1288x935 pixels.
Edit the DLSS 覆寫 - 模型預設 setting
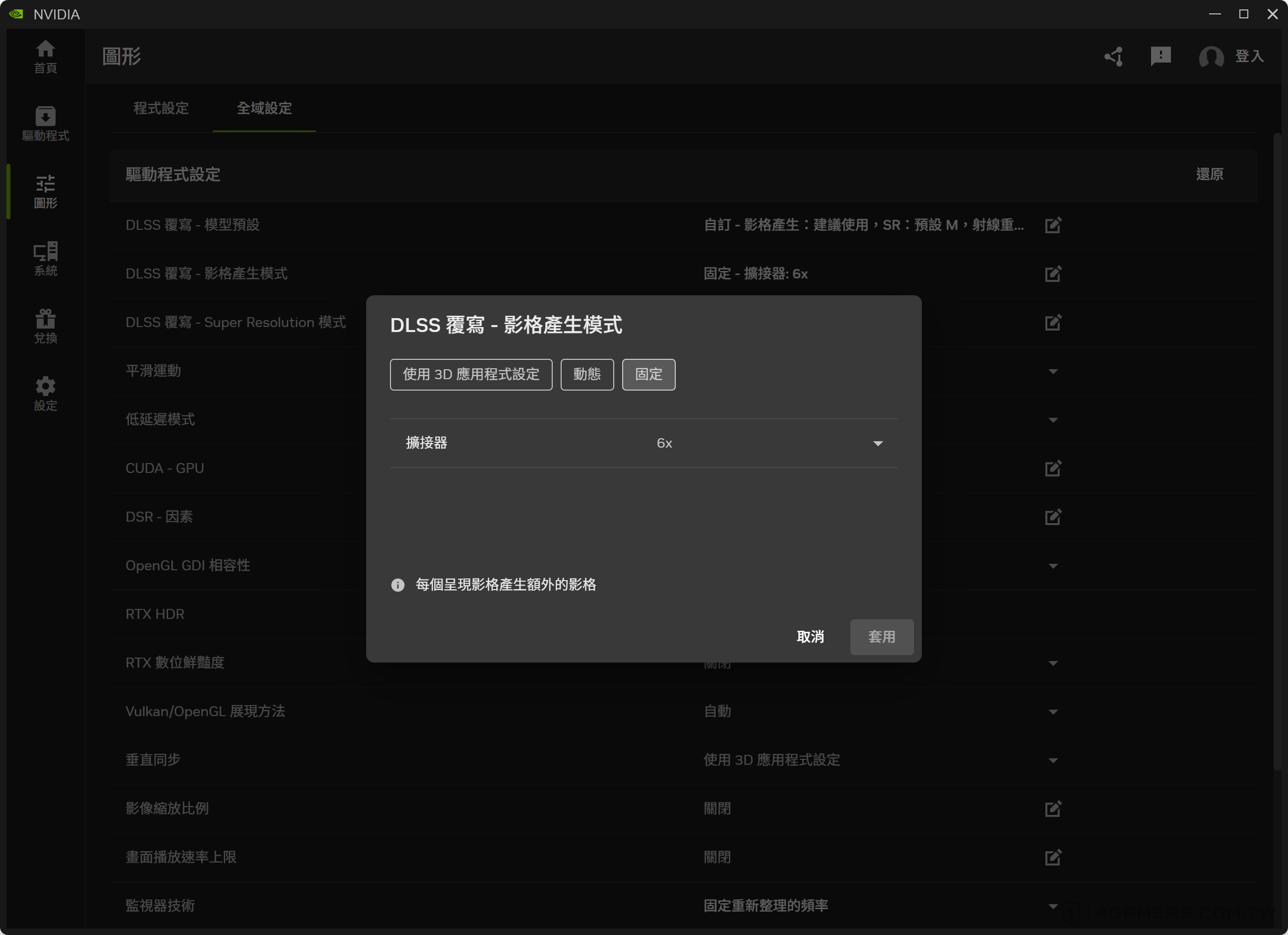tap(1053, 224)
